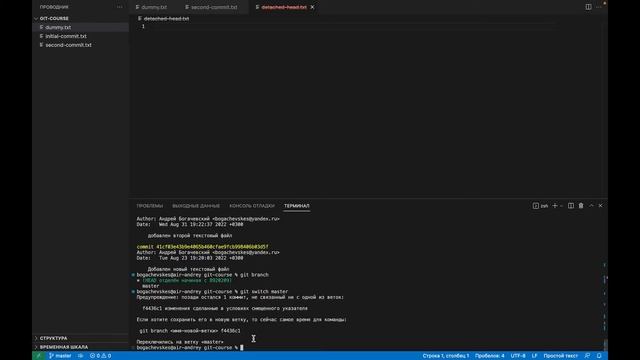Viewport: 640px width, 360px height.
Task: Open initial-commit.txt in the file explorer
Action: [x=81, y=36]
